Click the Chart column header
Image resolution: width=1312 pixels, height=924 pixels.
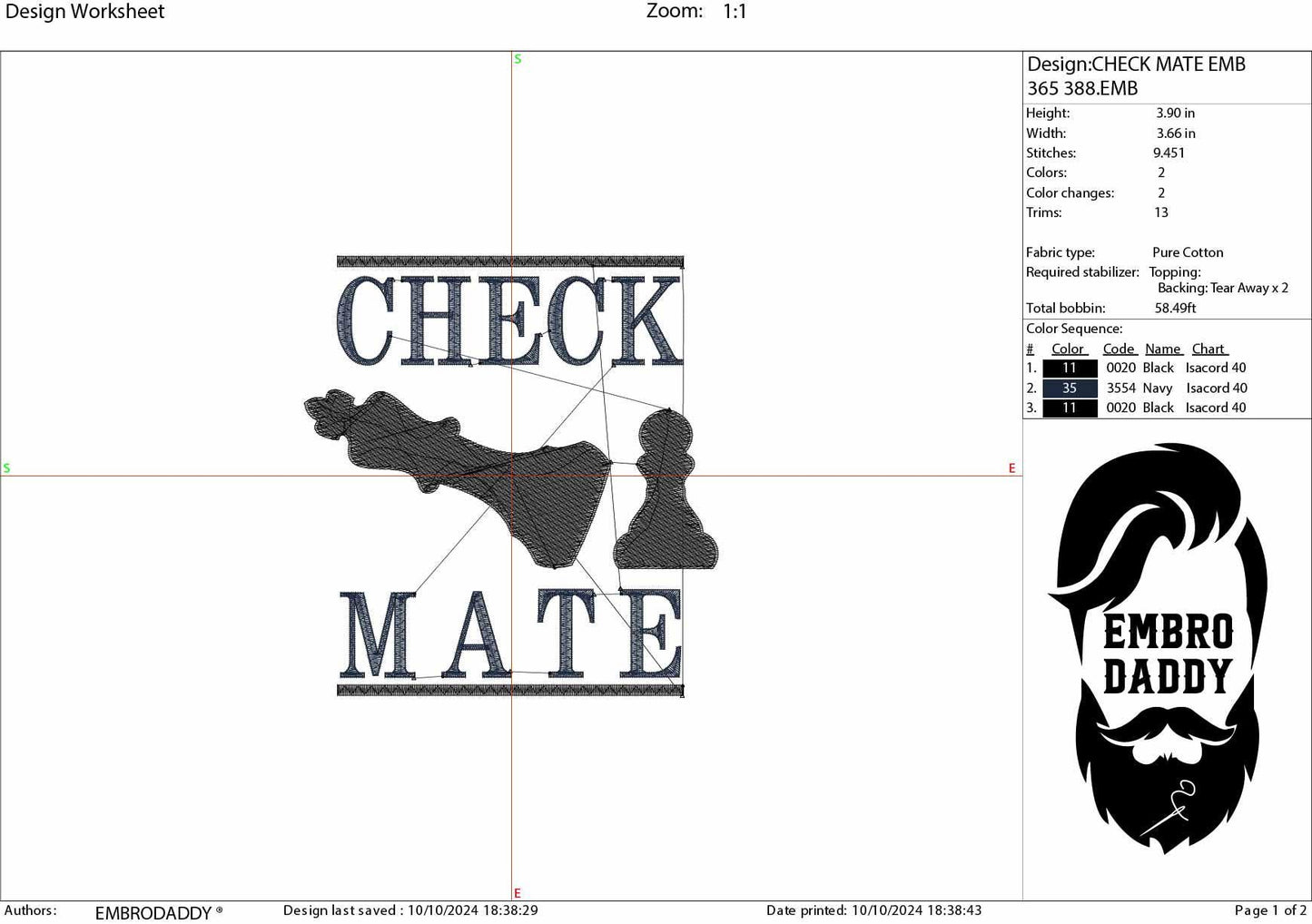(x=1208, y=349)
